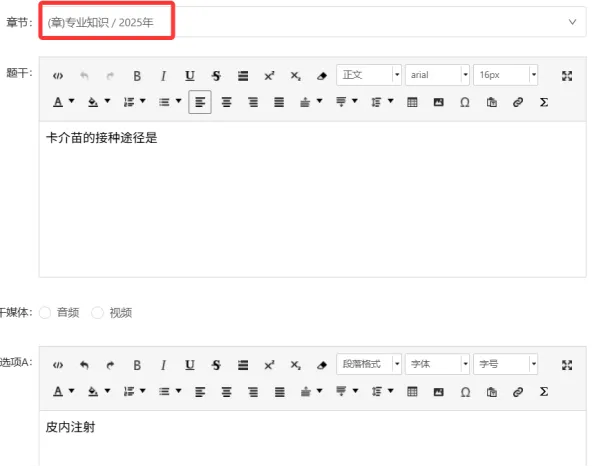Click the undo arrow in the 选项A toolbar

coord(84,365)
